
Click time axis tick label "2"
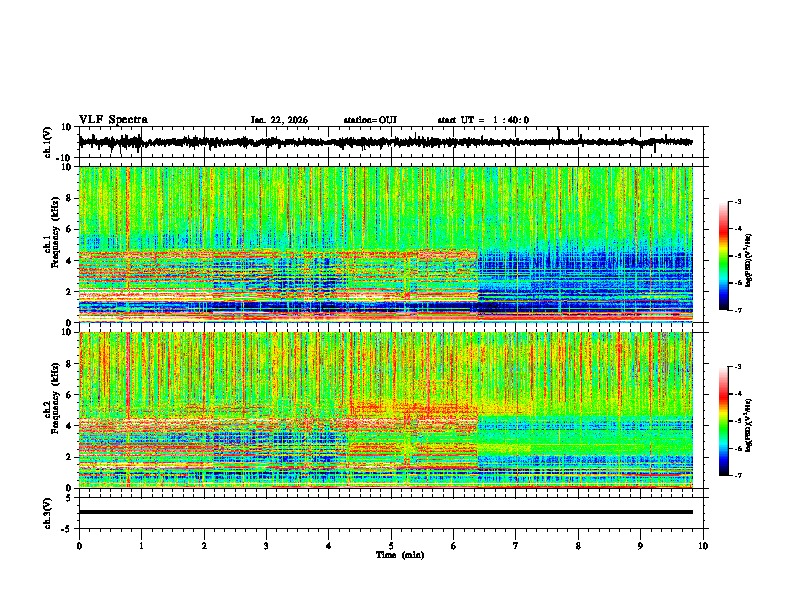(x=204, y=546)
